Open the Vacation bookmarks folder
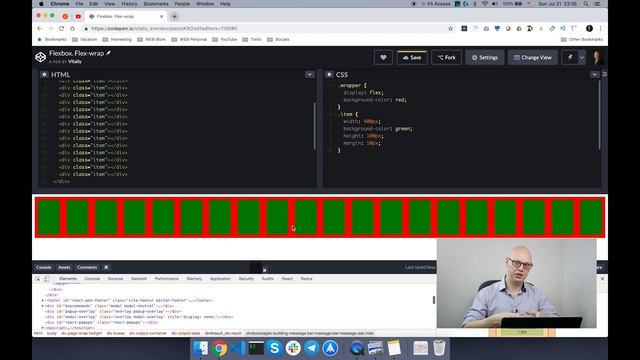Screen dimensions: 640x360 84,40
